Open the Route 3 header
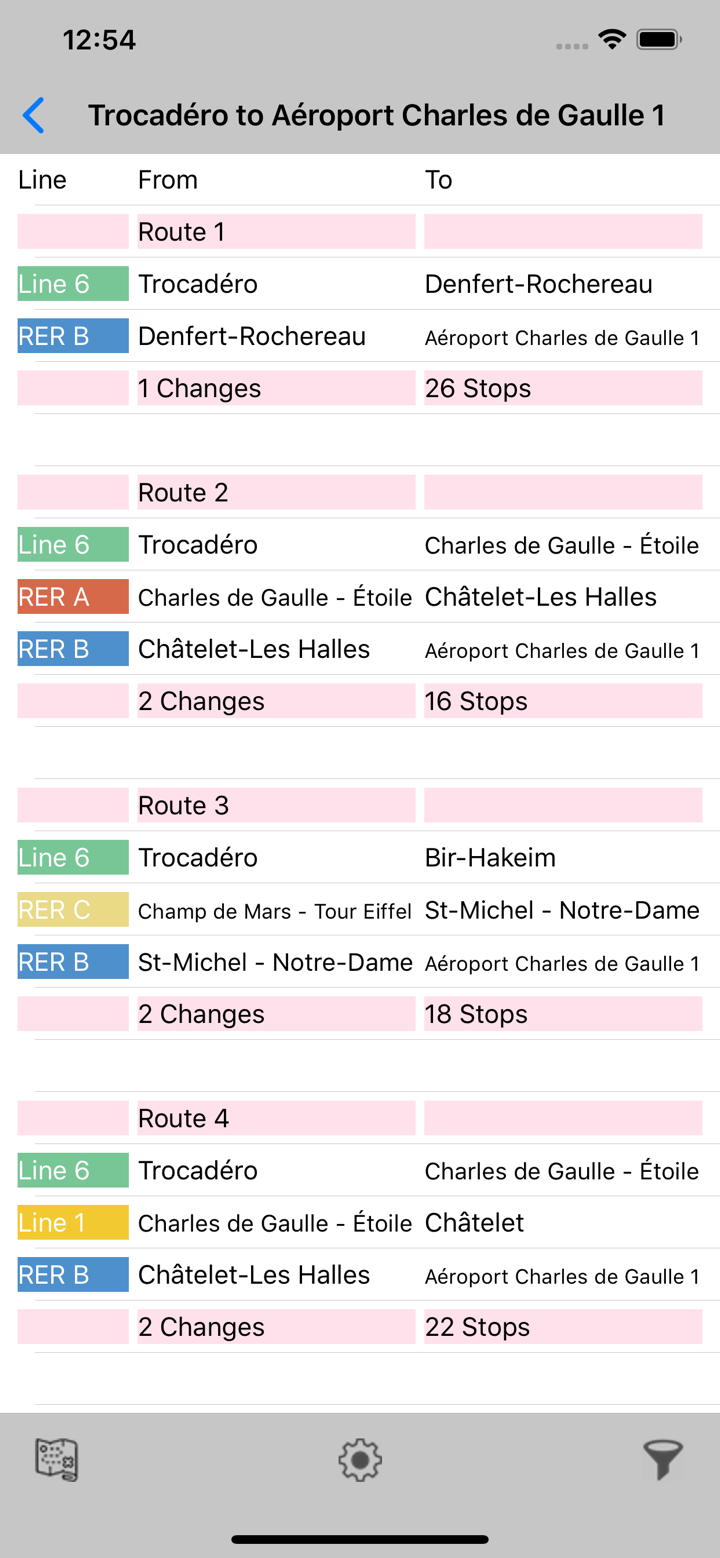The height and width of the screenshot is (1558, 720). (x=275, y=805)
